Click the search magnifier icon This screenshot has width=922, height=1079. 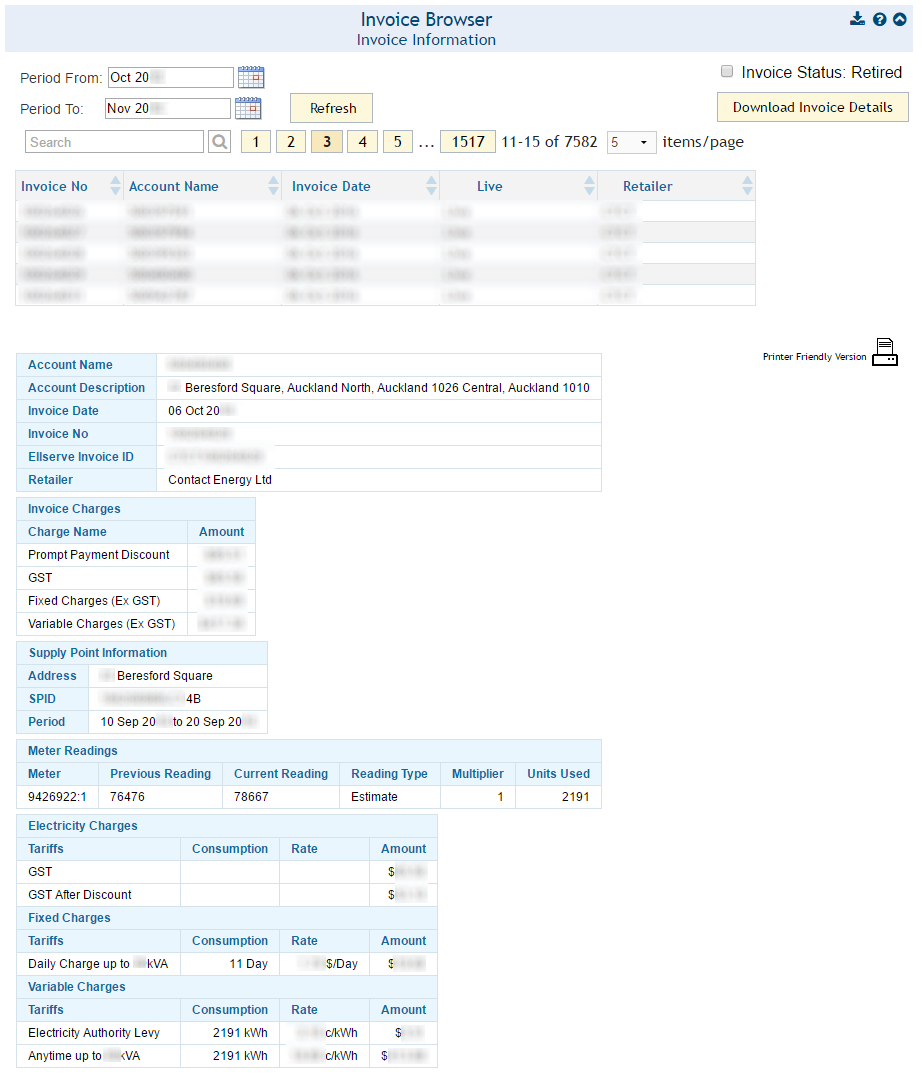pos(220,142)
